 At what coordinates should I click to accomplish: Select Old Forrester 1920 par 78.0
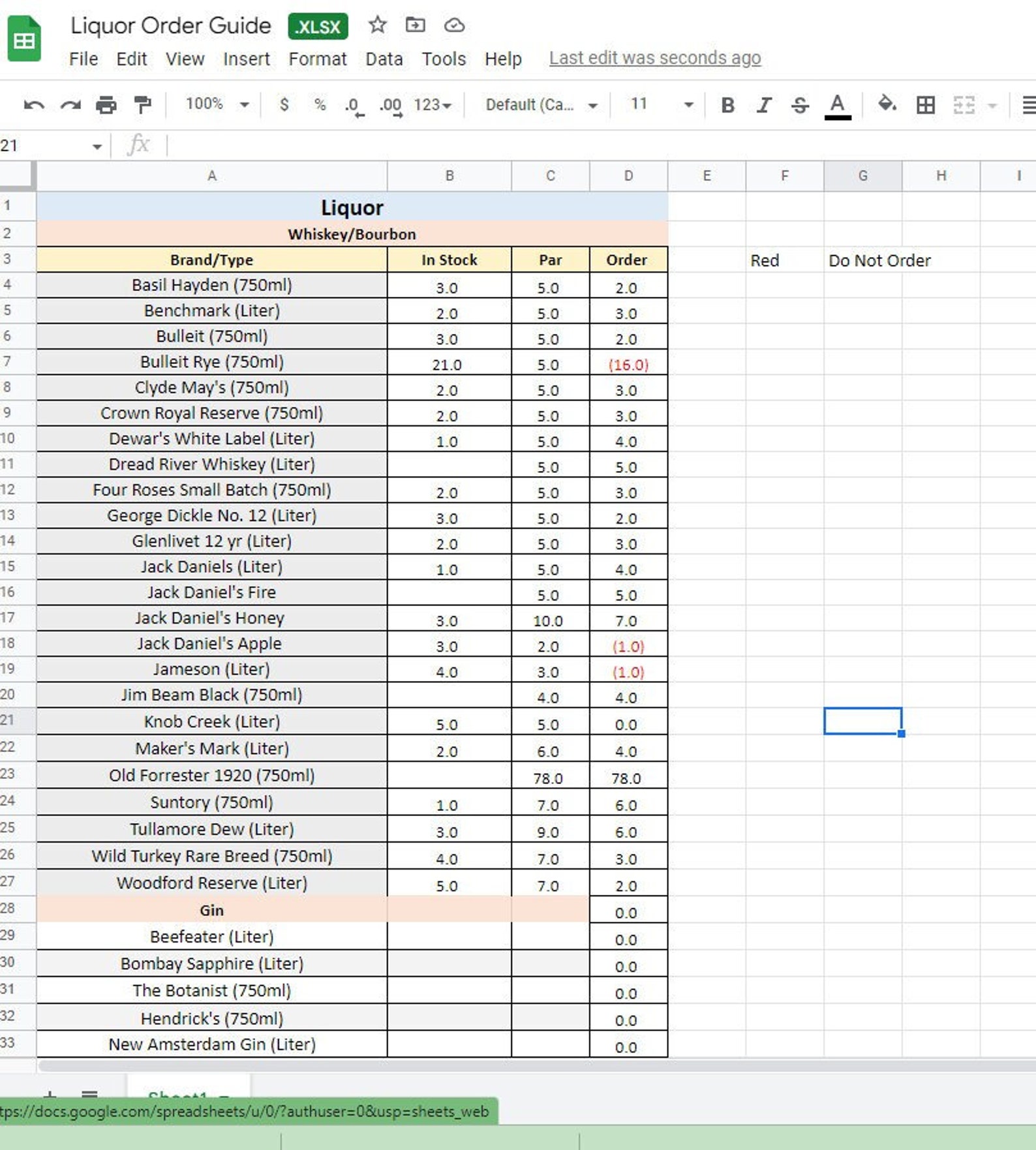[551, 776]
